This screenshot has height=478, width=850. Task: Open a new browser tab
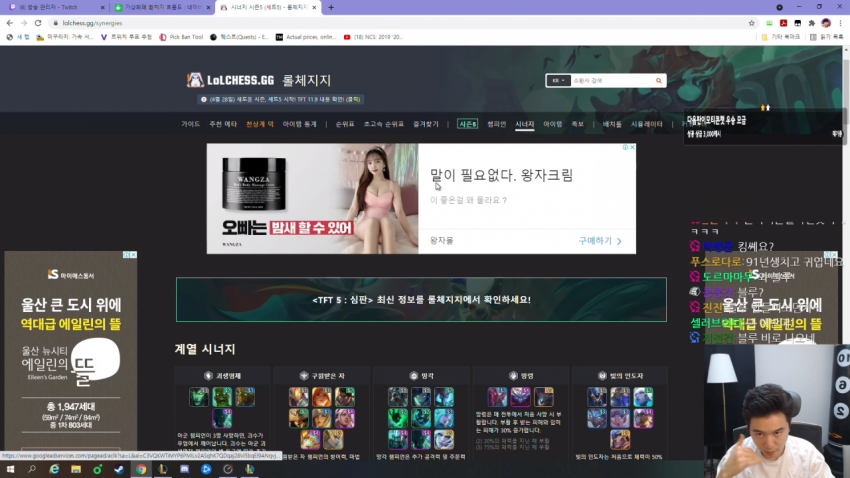click(331, 8)
